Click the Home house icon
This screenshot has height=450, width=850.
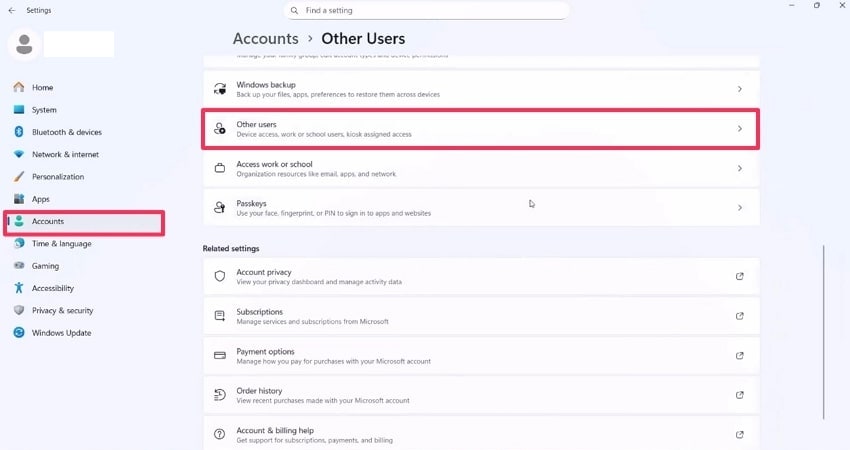pyautogui.click(x=19, y=87)
